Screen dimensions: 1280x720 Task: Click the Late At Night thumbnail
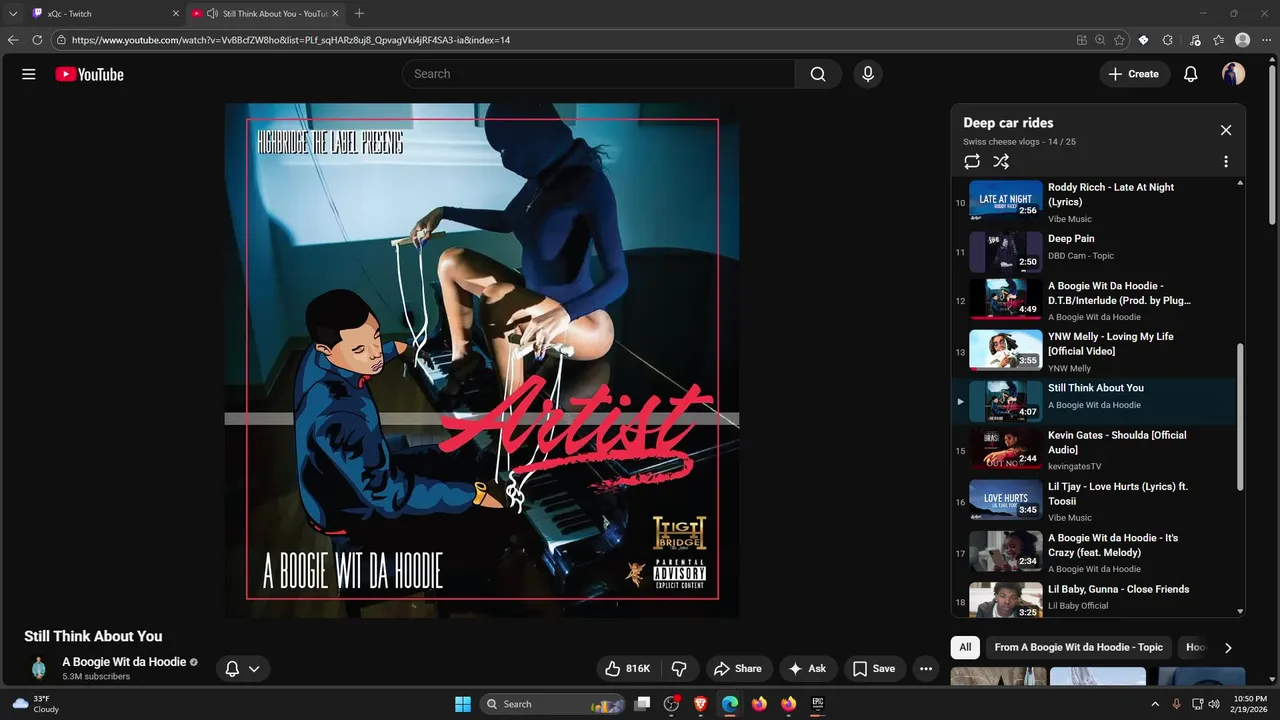(x=1005, y=199)
